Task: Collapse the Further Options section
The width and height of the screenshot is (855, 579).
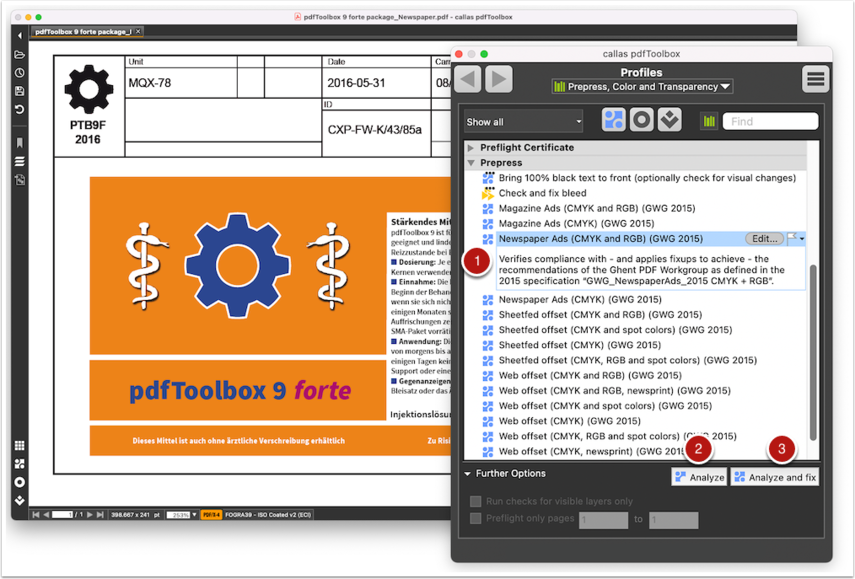Action: tap(467, 474)
